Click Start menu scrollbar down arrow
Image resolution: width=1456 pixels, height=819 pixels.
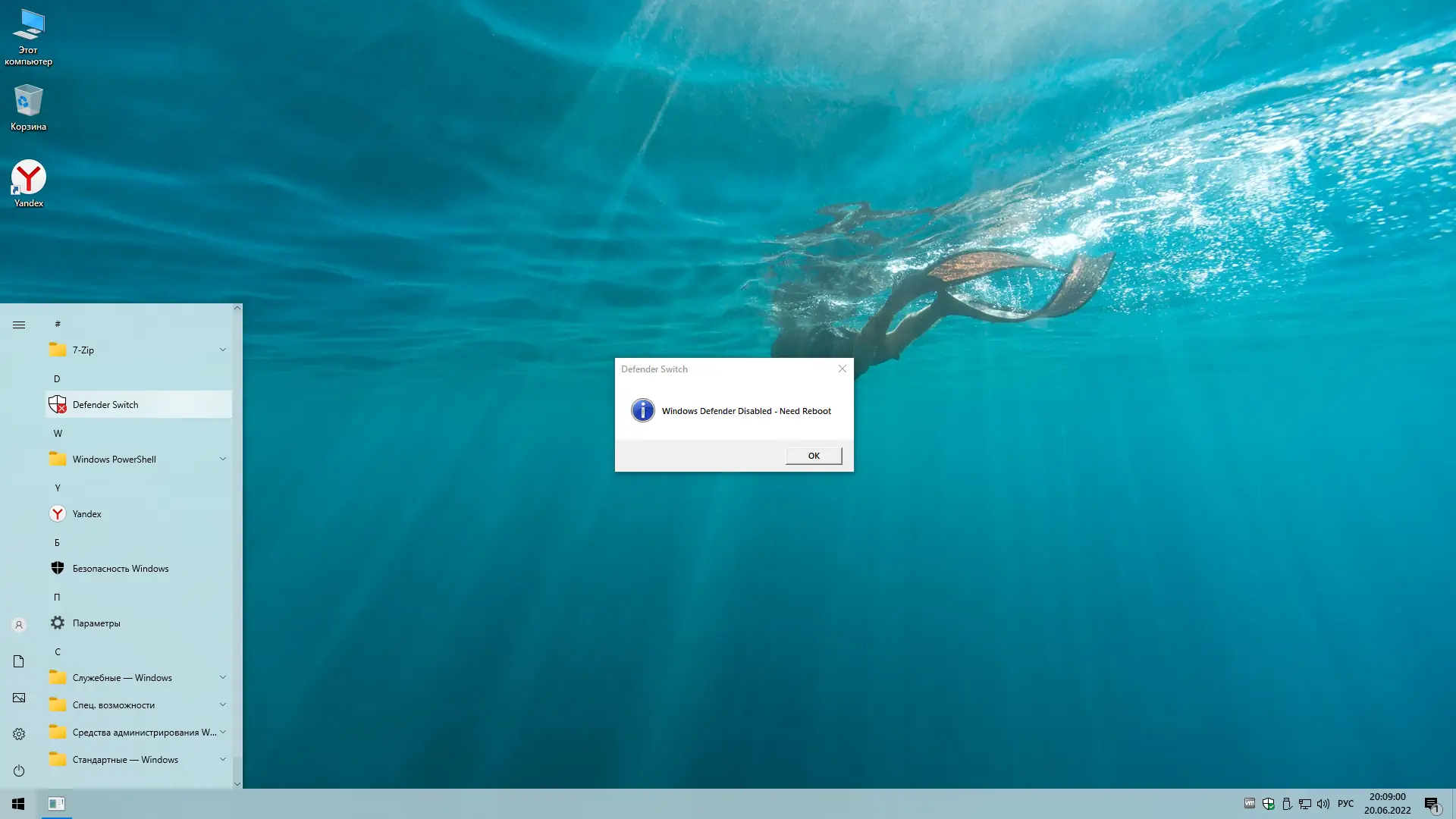click(x=237, y=784)
